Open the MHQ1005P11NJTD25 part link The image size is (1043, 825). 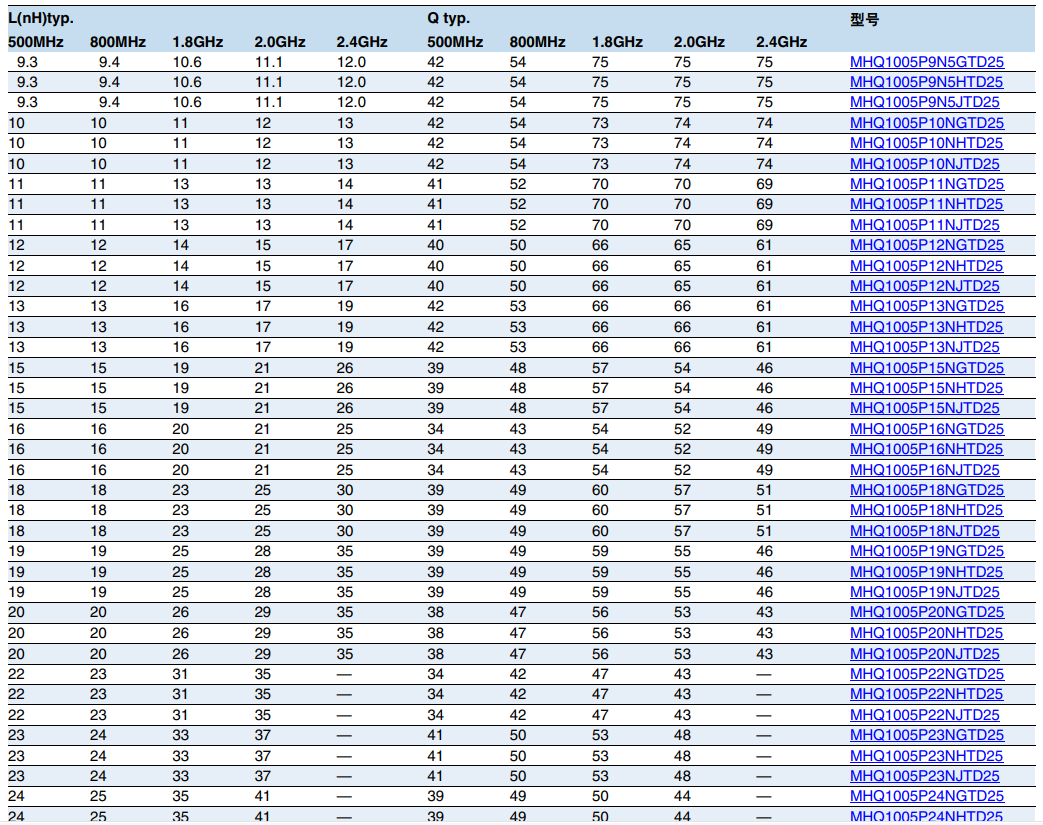[925, 225]
